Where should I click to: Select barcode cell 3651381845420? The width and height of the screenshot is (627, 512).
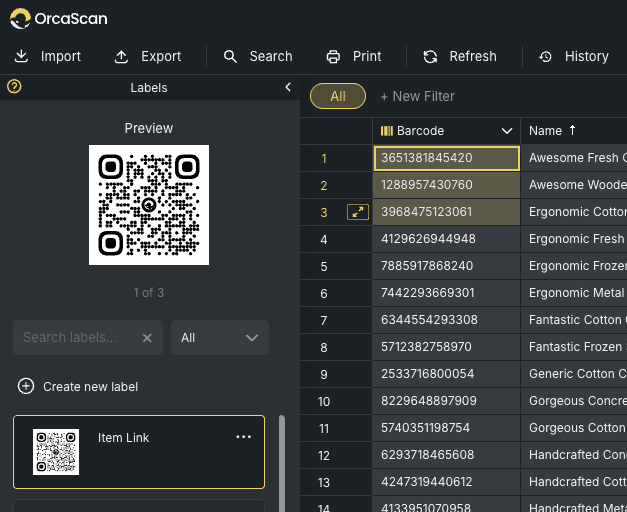pyautogui.click(x=446, y=158)
